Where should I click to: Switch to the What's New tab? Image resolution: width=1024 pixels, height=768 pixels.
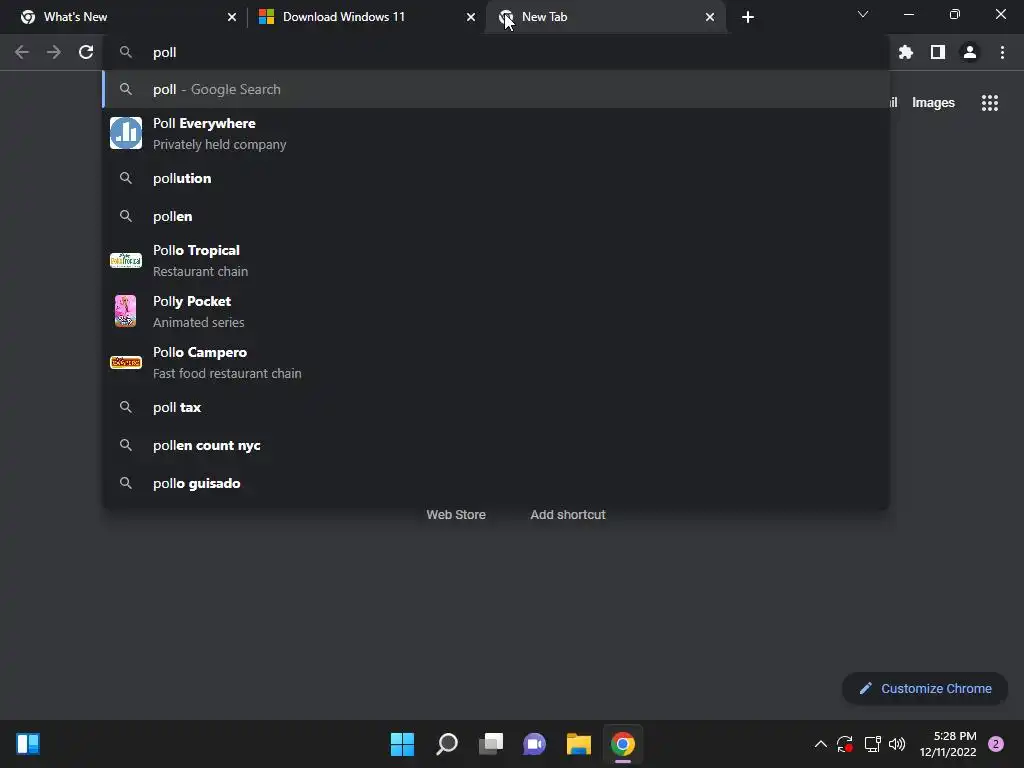point(128,17)
